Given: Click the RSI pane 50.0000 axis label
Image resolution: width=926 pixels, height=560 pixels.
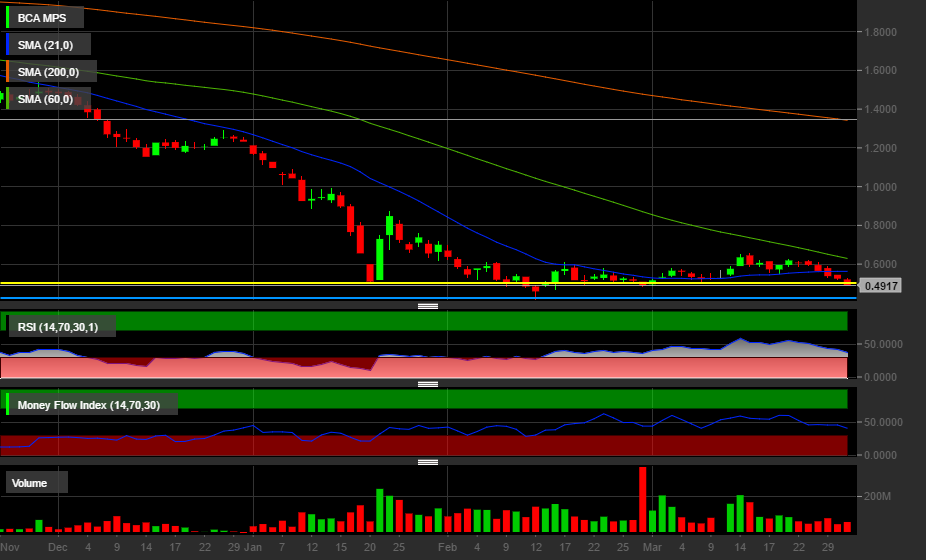Looking at the screenshot, I should [883, 344].
